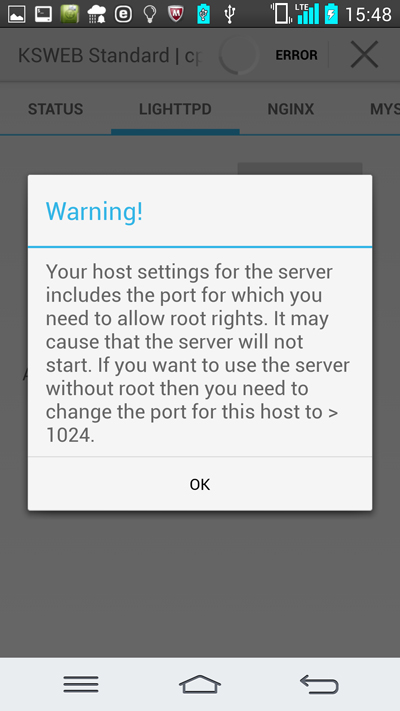Dismiss the warning with OK
The image size is (400, 711).
coord(200,484)
